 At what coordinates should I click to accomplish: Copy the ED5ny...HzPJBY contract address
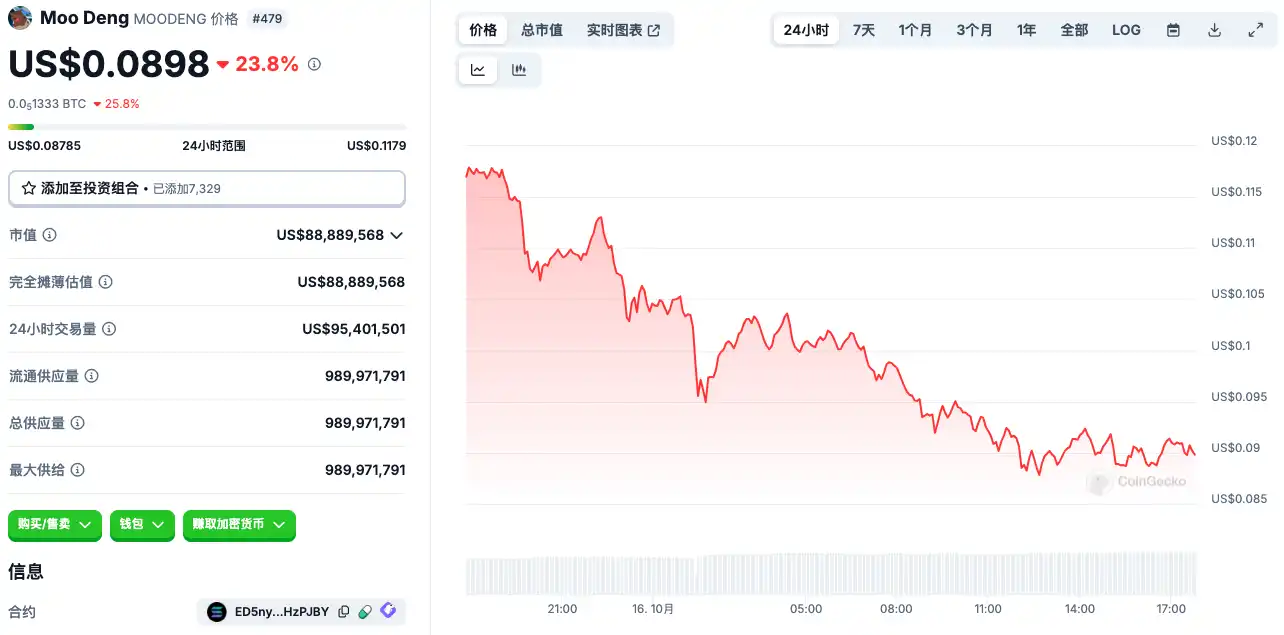click(344, 612)
